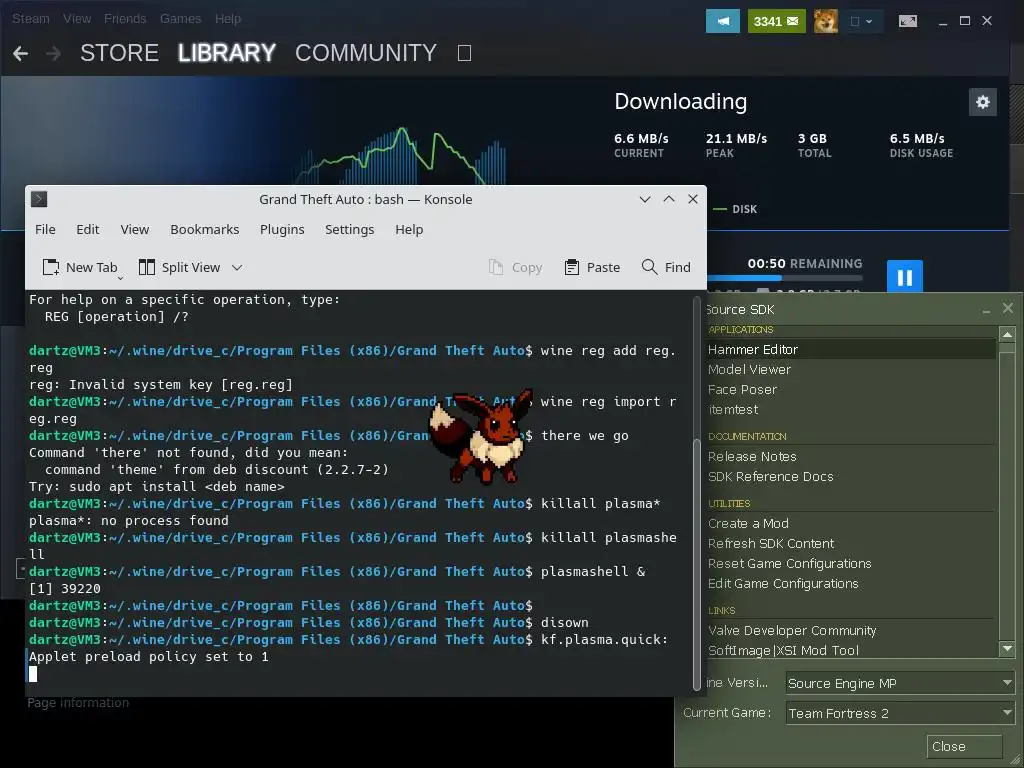Click the square icon after COMMUNITY

tap(464, 53)
